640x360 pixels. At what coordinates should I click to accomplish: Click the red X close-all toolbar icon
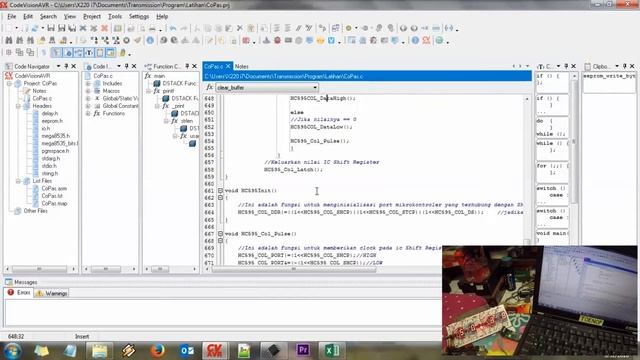104,28
